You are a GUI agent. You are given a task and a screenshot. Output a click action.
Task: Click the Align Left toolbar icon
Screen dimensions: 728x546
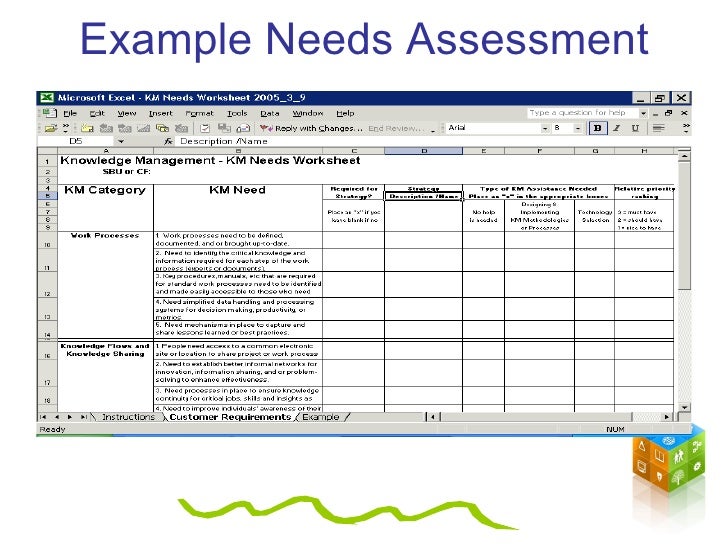(658, 128)
